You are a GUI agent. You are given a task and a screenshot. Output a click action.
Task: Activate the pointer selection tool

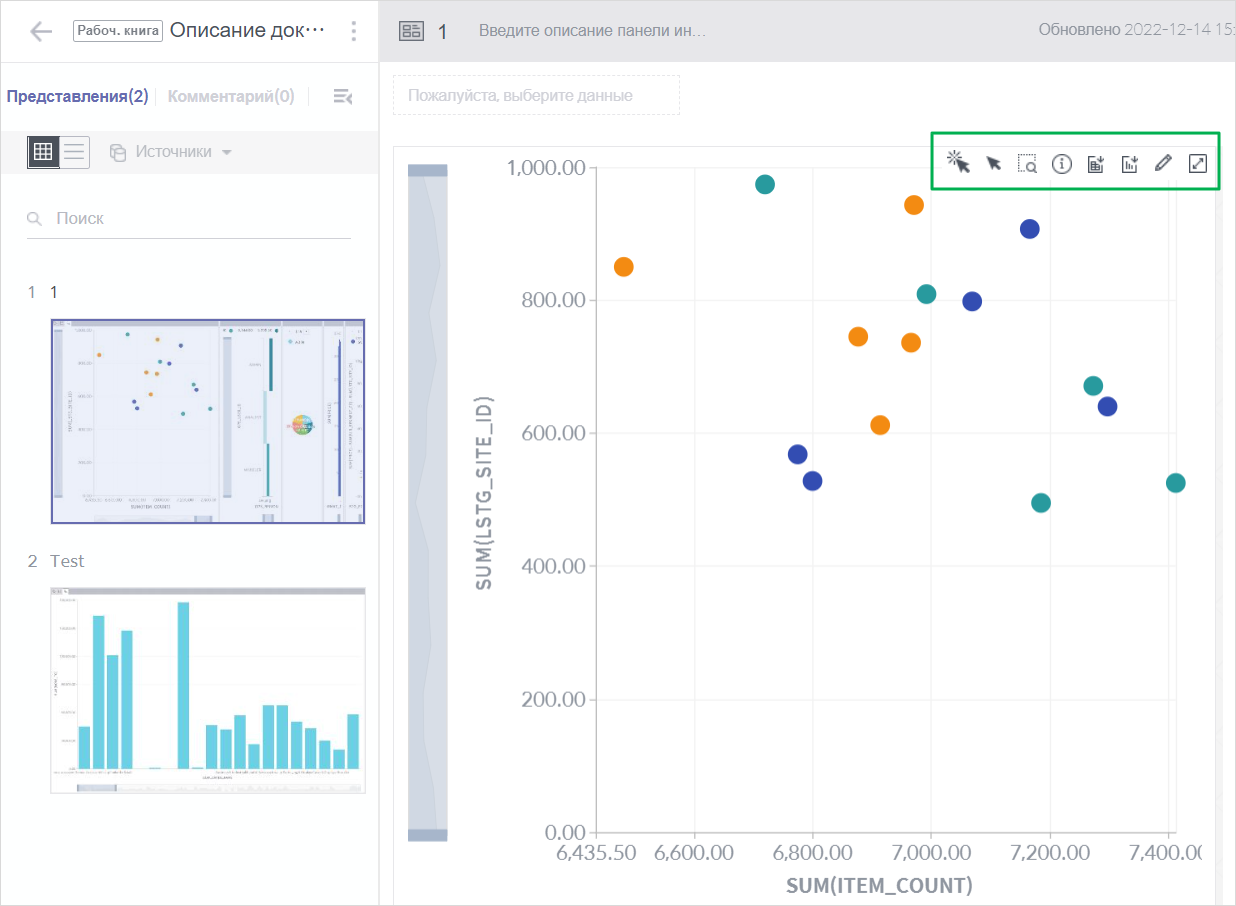(993, 162)
